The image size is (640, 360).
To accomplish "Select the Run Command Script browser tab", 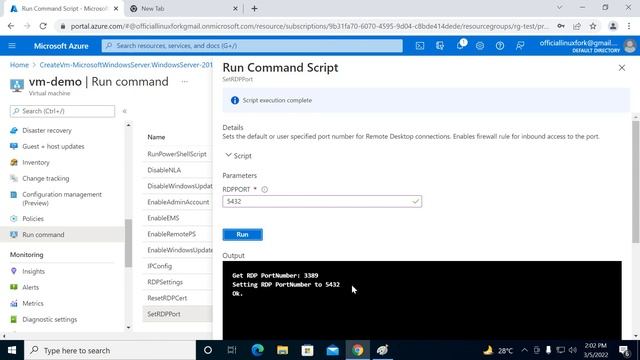I will point(64,9).
